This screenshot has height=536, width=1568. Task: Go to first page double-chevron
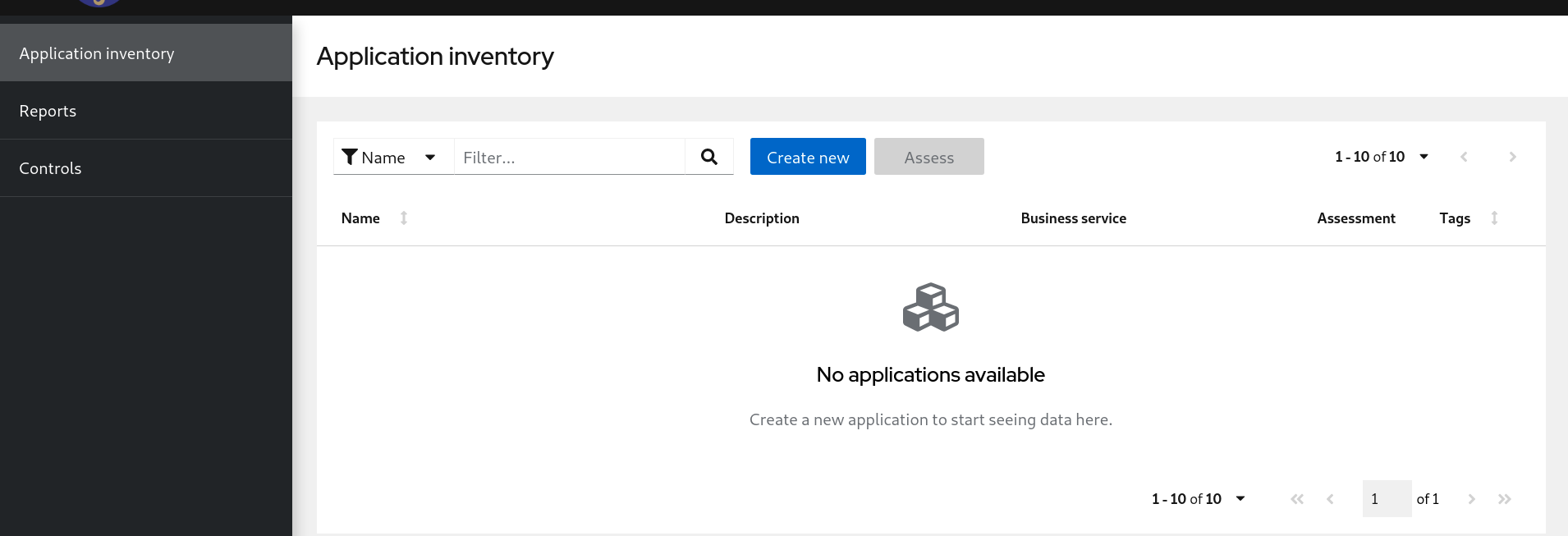[x=1297, y=499]
